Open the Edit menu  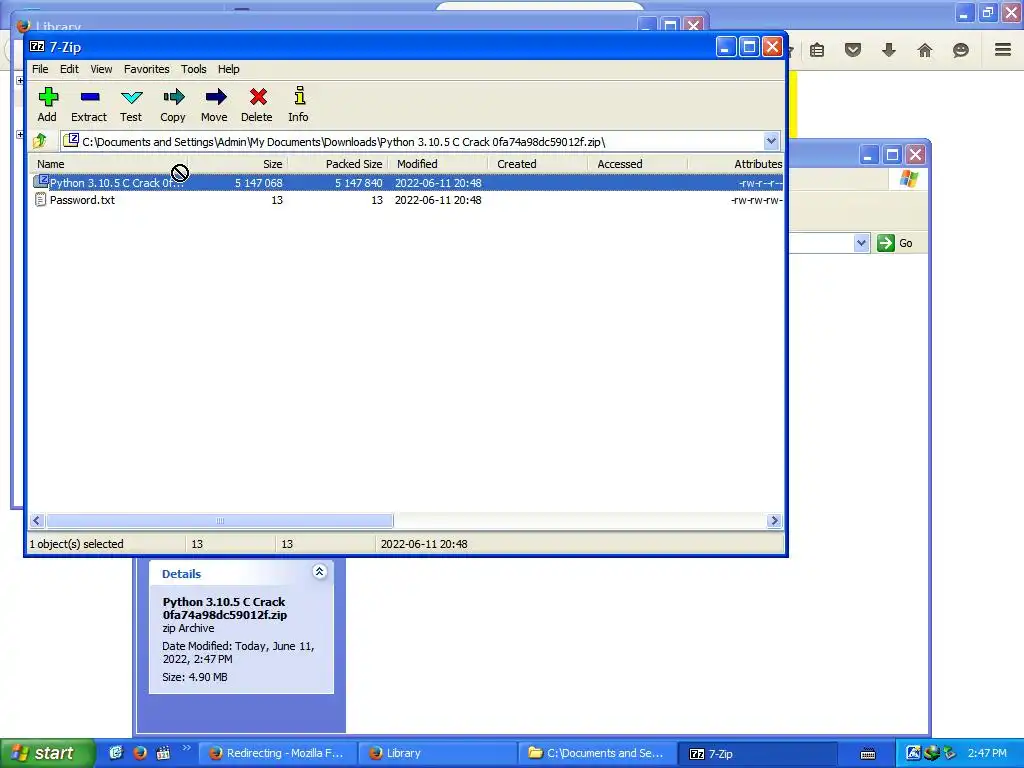[69, 69]
